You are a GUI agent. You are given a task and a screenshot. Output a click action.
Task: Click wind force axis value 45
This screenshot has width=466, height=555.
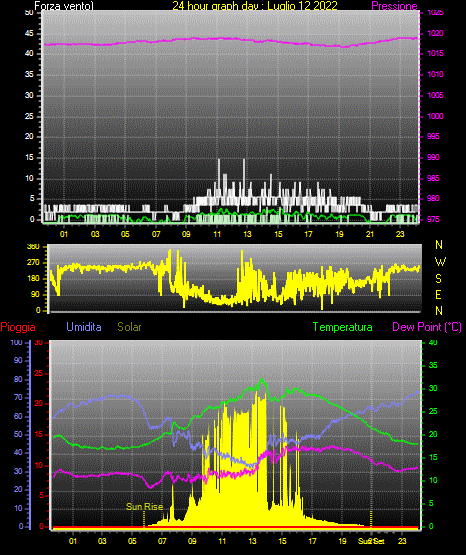pos(29,34)
